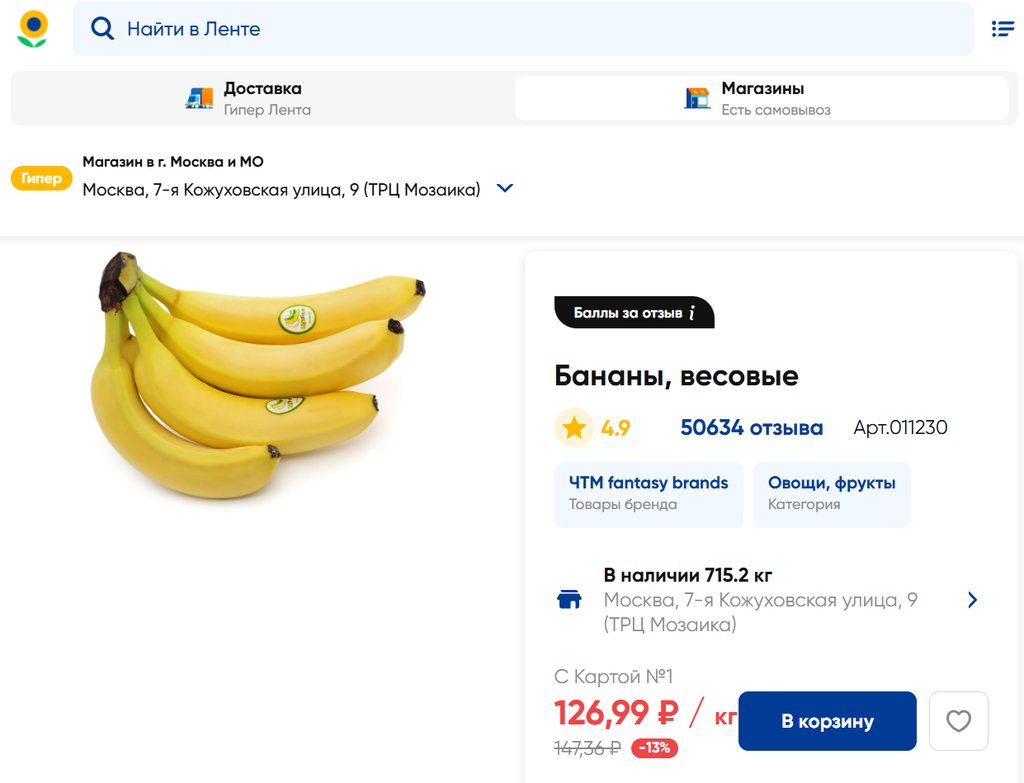1024x783 pixels.
Task: Click the Lenta sunflower logo
Action: [x=33, y=29]
